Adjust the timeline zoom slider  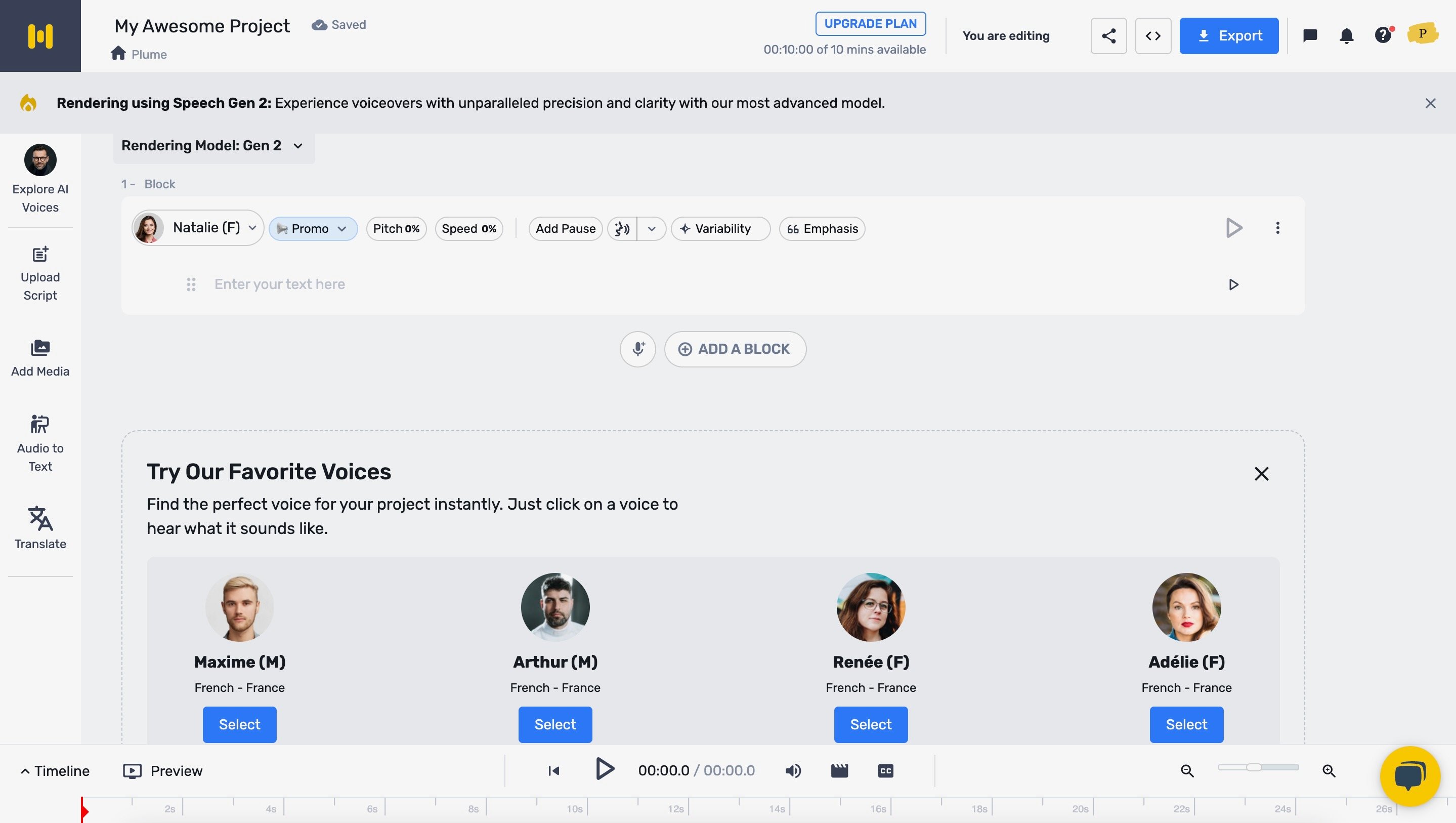point(1258,767)
